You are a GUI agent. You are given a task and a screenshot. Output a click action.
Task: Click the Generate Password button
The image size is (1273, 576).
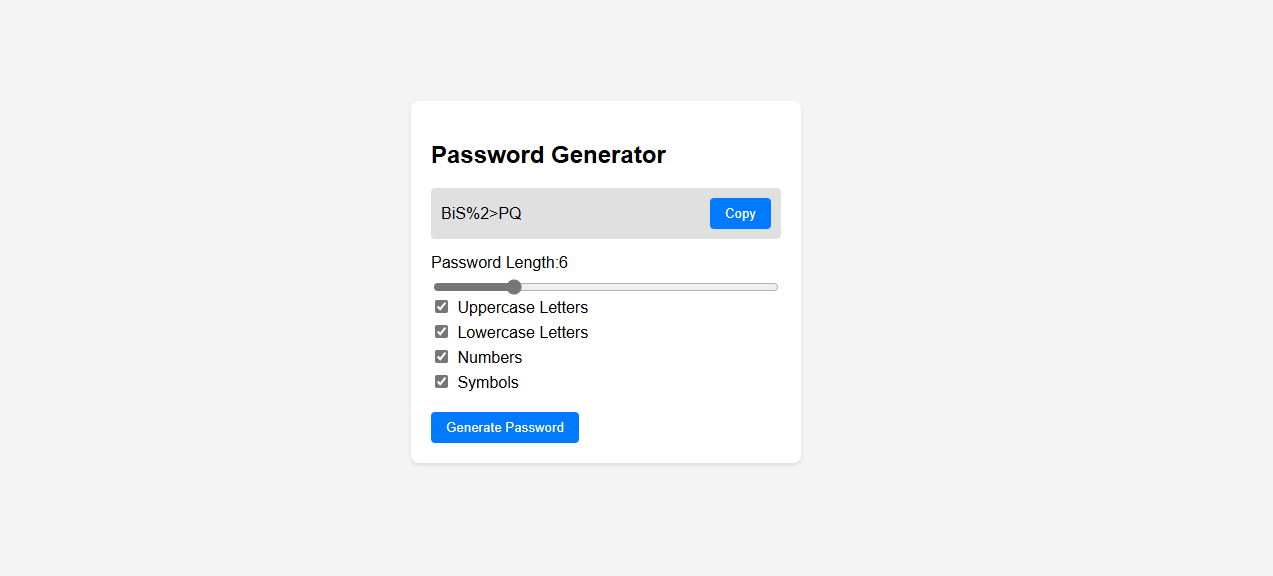point(505,427)
